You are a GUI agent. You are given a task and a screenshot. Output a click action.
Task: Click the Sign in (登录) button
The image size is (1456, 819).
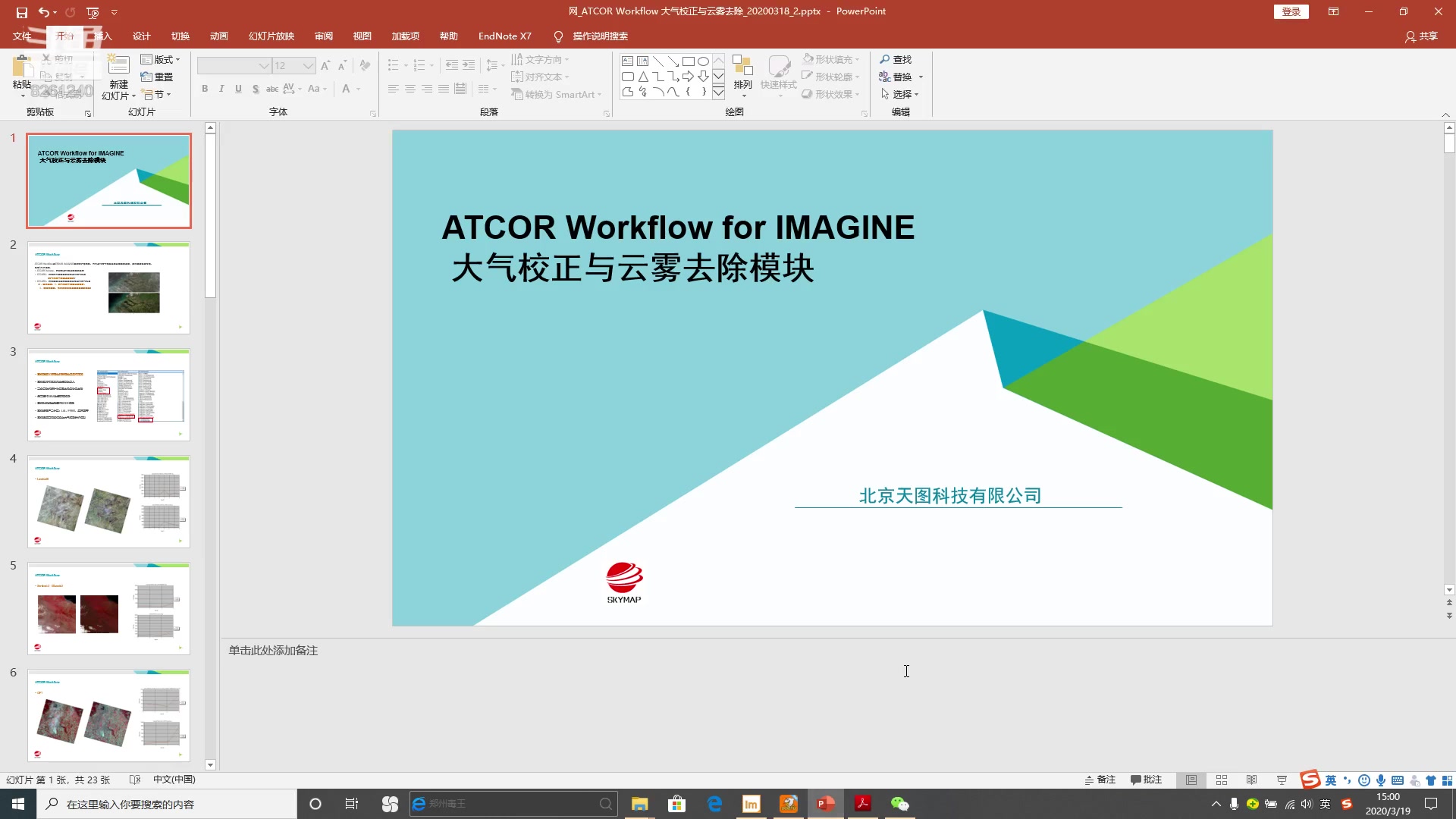1291,11
